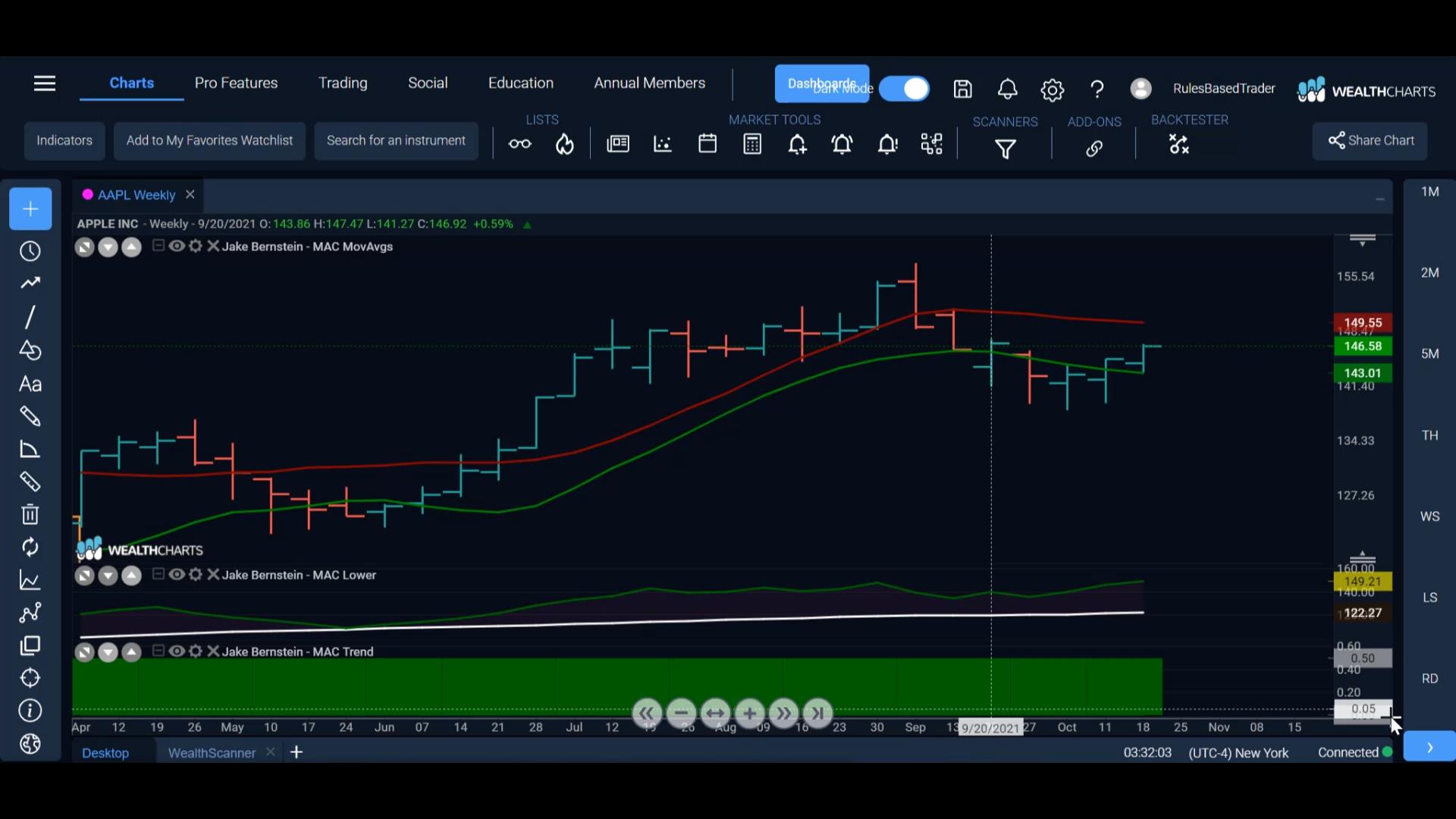1456x819 pixels.
Task: Click the blue plus new chart button
Action: [30, 209]
